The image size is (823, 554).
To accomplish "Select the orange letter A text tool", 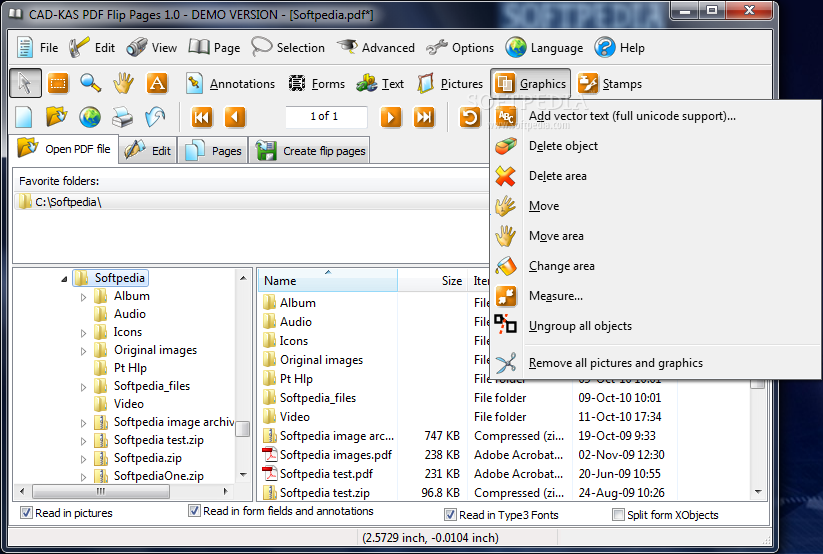I will 156,83.
